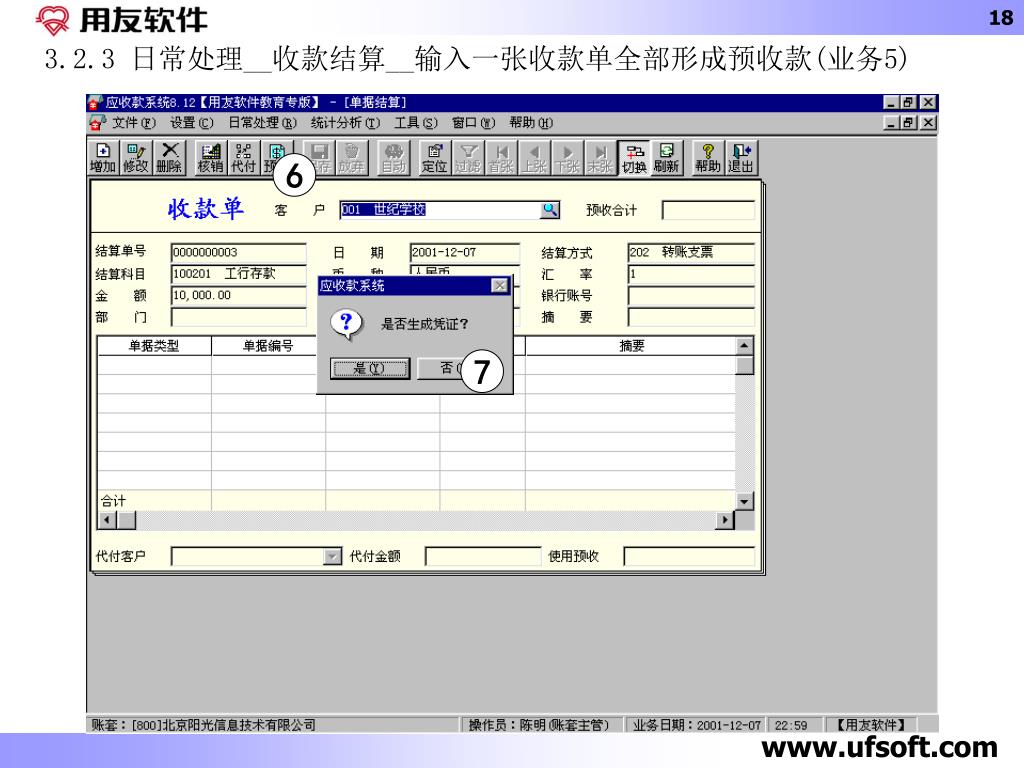The image size is (1024, 768).
Task: Click the 摘要 column header in grid
Action: [631, 346]
